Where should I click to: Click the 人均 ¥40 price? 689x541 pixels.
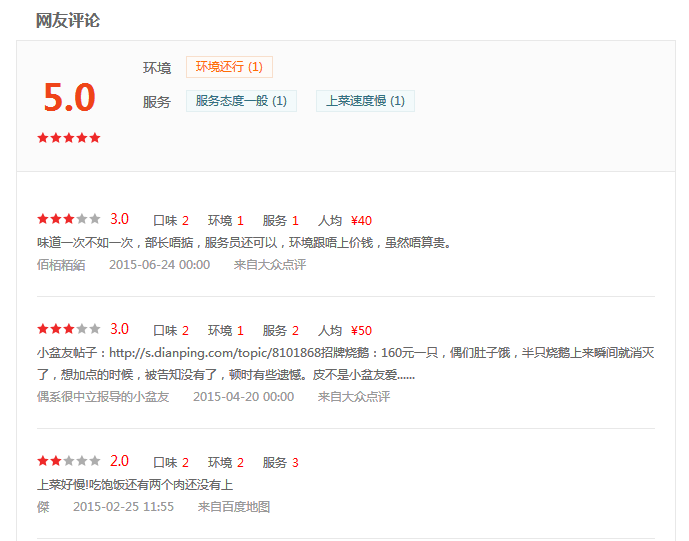pos(345,221)
